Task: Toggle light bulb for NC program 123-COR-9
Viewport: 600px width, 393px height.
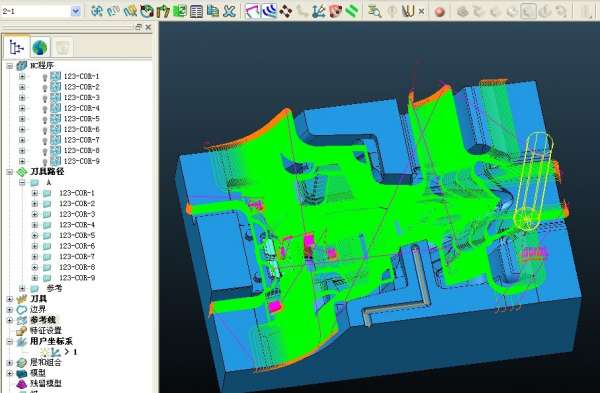Action: (45, 162)
